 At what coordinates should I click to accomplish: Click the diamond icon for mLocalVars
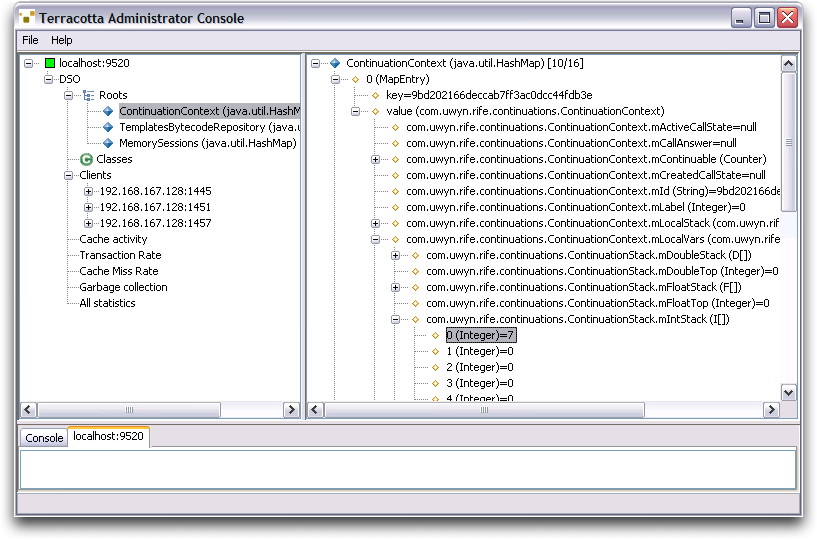[395, 239]
